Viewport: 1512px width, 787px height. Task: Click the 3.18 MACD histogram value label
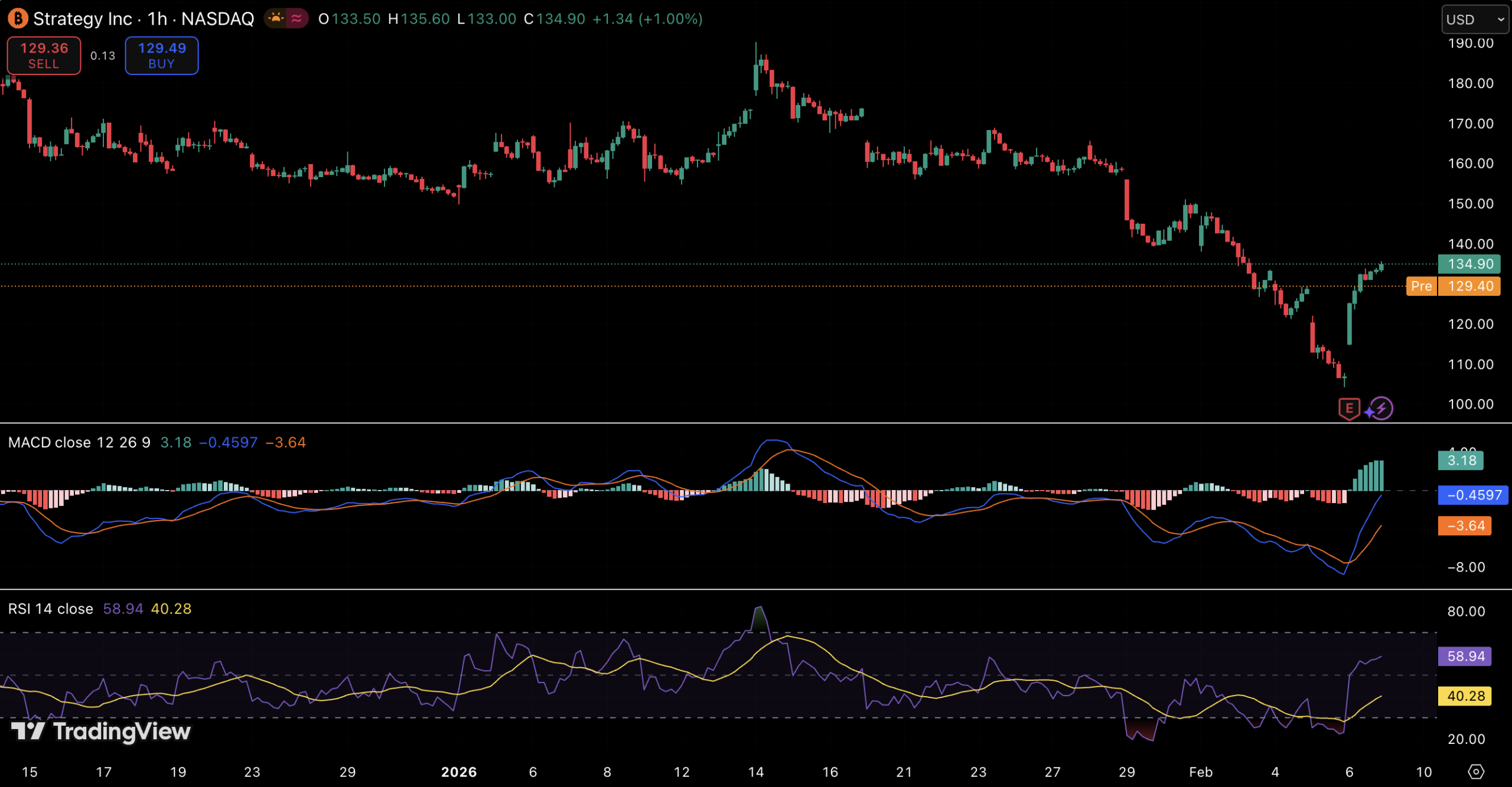tap(1461, 461)
